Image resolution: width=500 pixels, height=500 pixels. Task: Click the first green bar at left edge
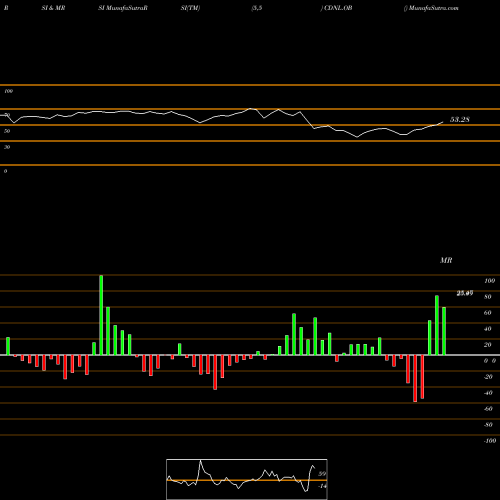point(8,346)
